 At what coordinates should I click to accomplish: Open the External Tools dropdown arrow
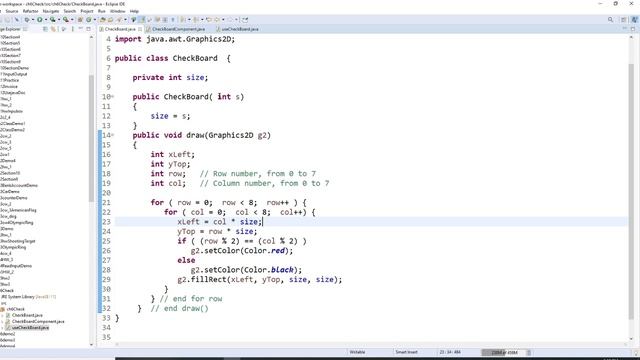tap(72, 20)
